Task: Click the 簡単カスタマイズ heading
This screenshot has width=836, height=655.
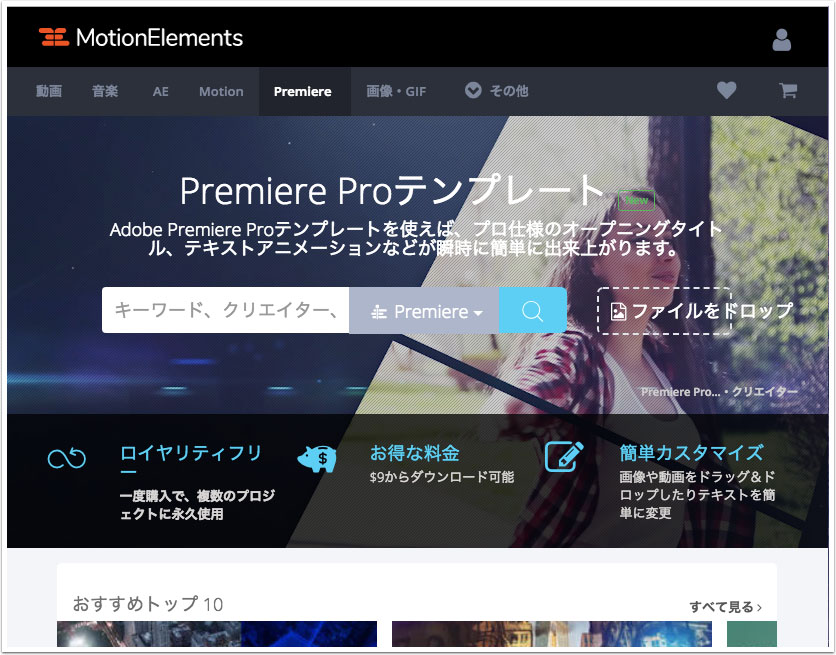Action: click(691, 452)
